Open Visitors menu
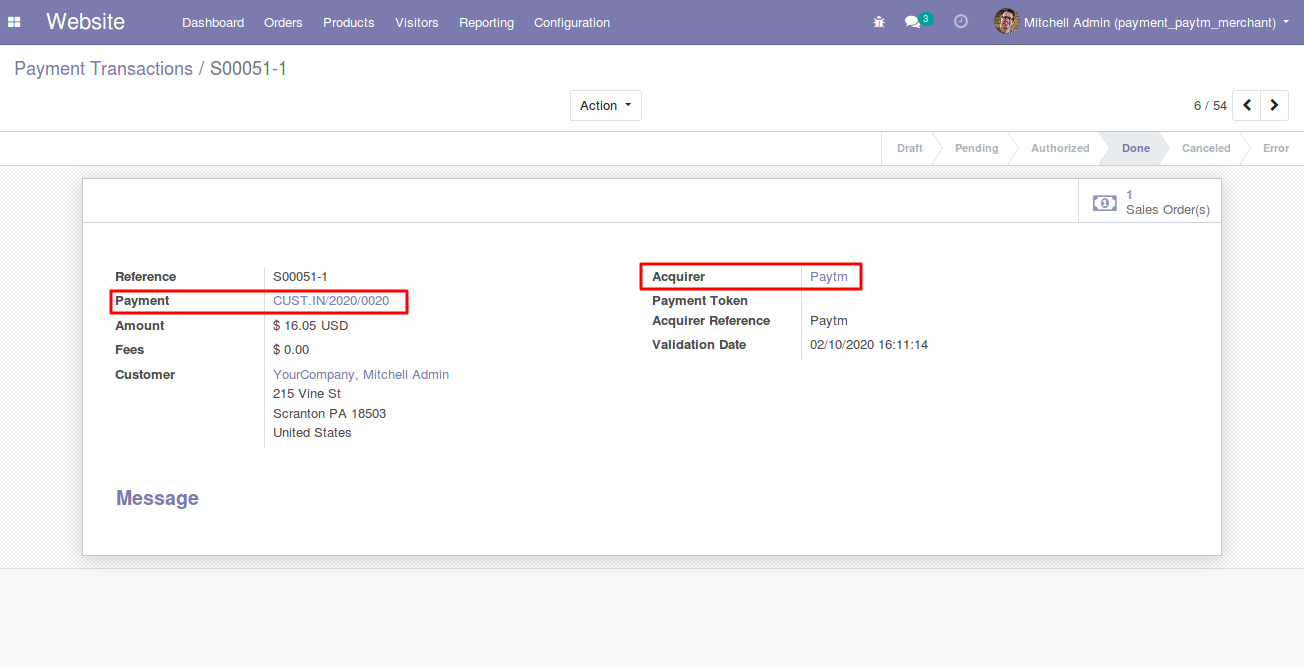The height and width of the screenshot is (668, 1304). pos(416,22)
